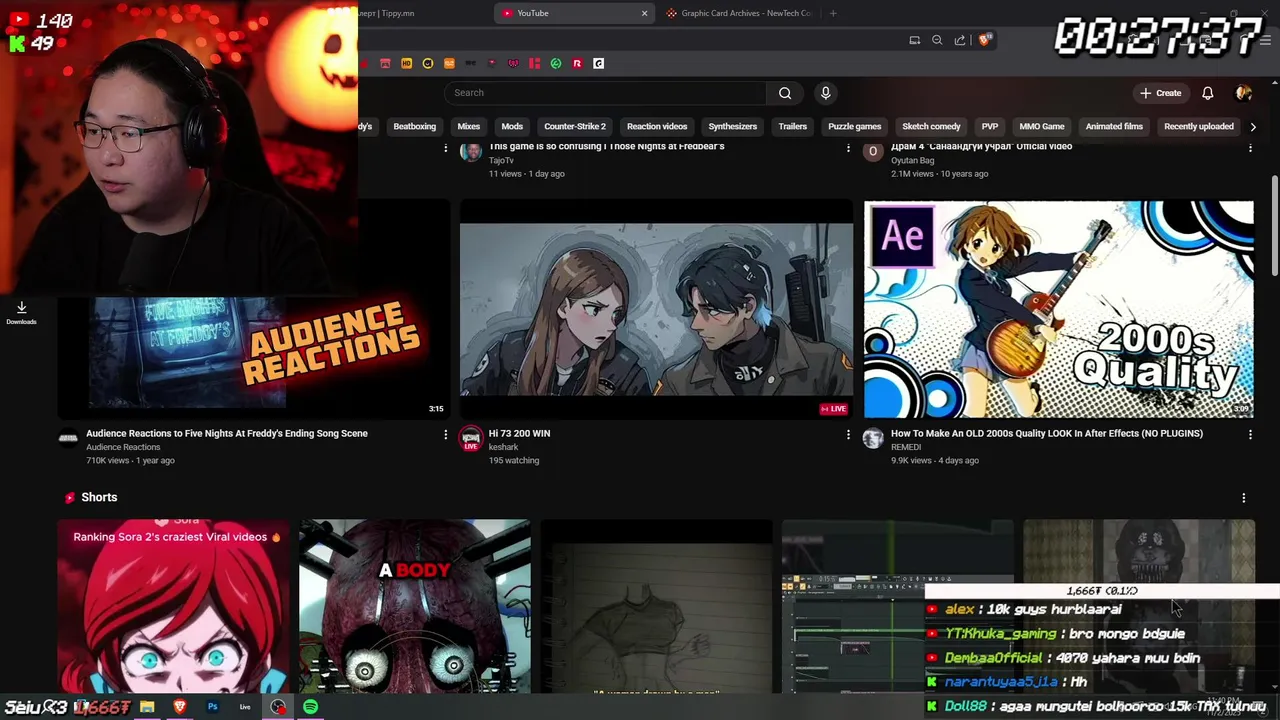Open the Shorts section three-dot menu
Screen dimensions: 1280x720
(x=1243, y=497)
